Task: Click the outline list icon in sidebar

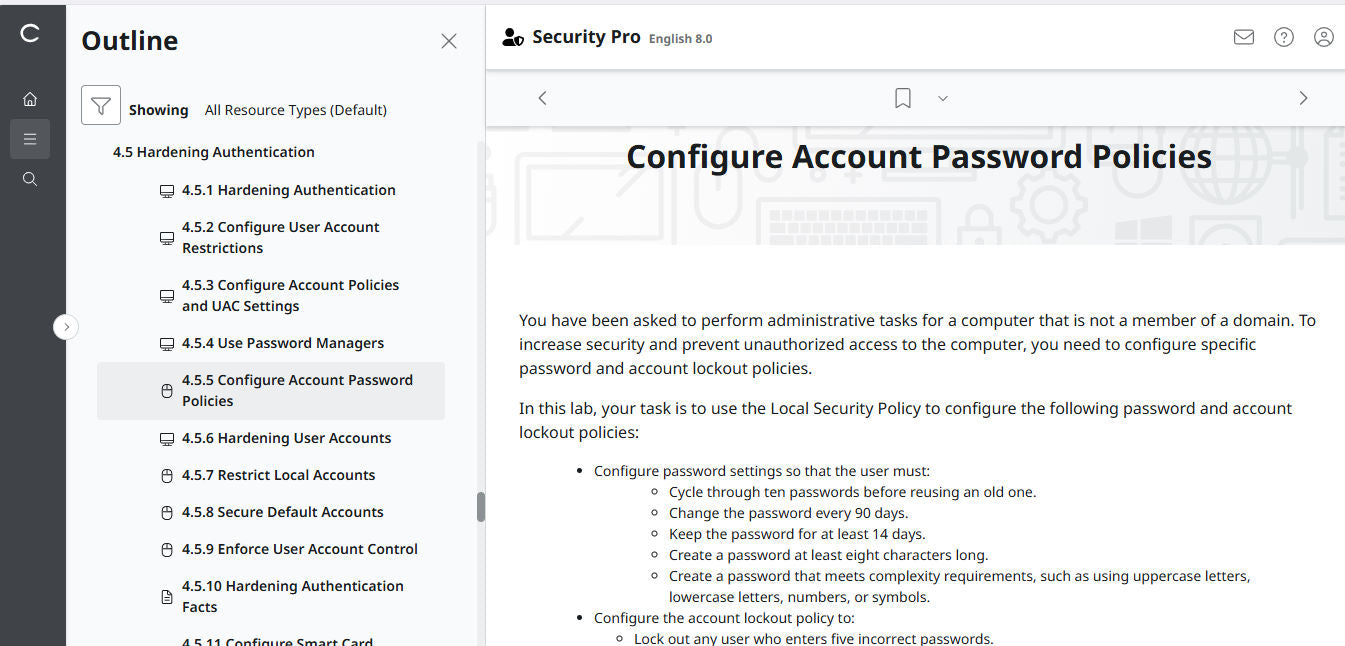Action: (x=30, y=139)
